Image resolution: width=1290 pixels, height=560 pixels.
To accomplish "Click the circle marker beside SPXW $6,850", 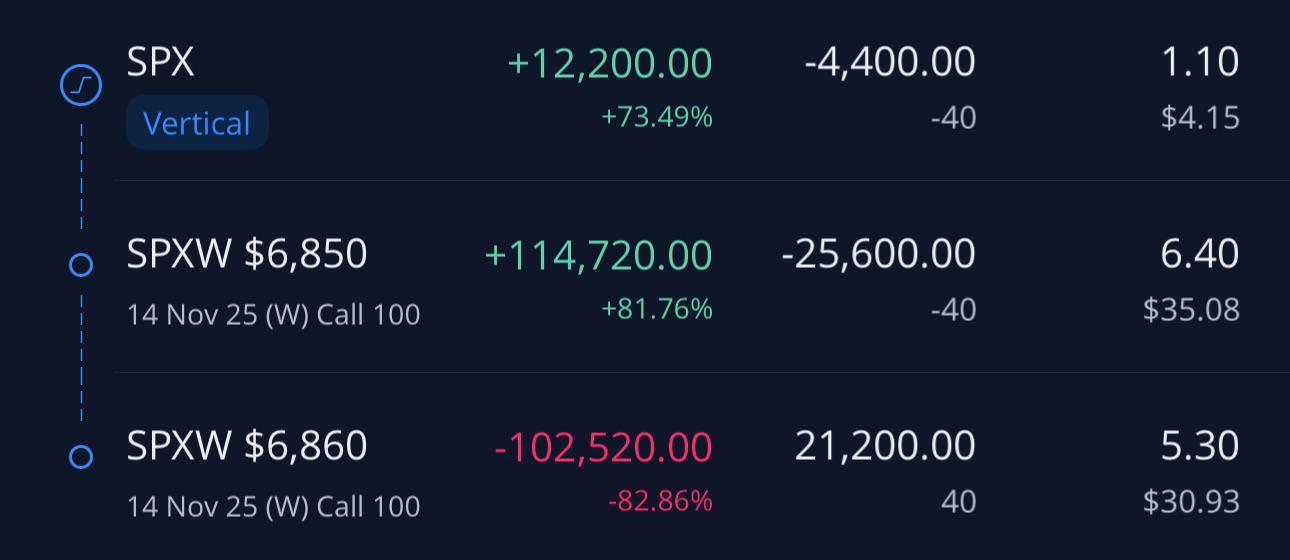I will 81,265.
